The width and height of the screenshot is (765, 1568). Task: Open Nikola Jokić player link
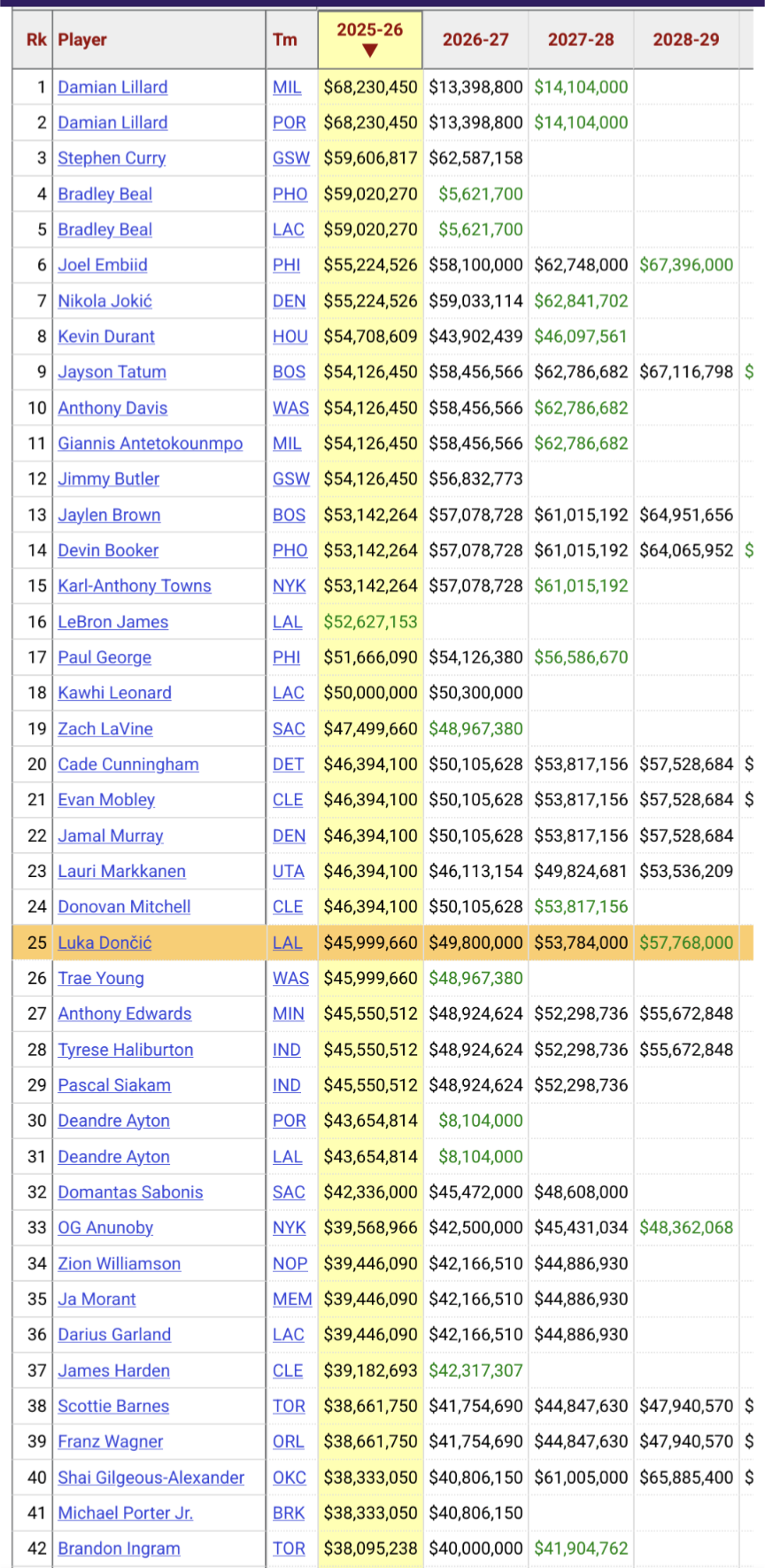104,301
